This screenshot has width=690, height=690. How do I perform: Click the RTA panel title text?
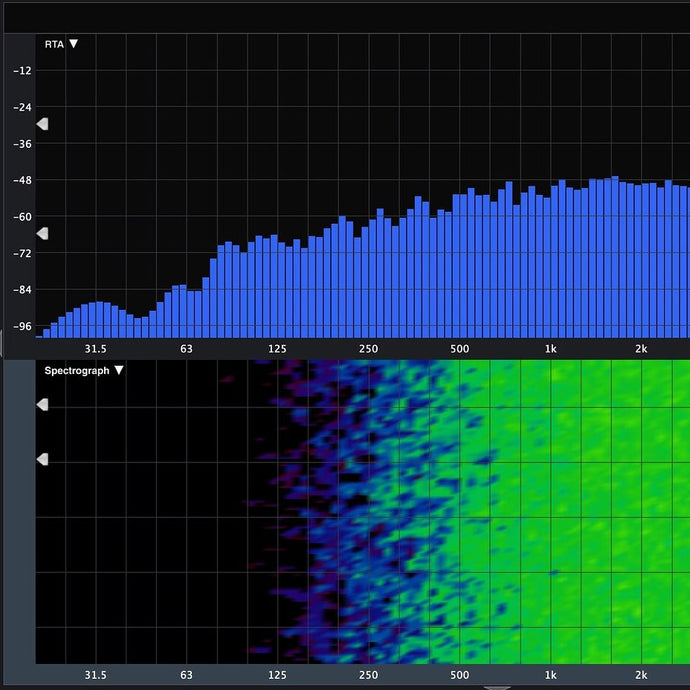54,44
